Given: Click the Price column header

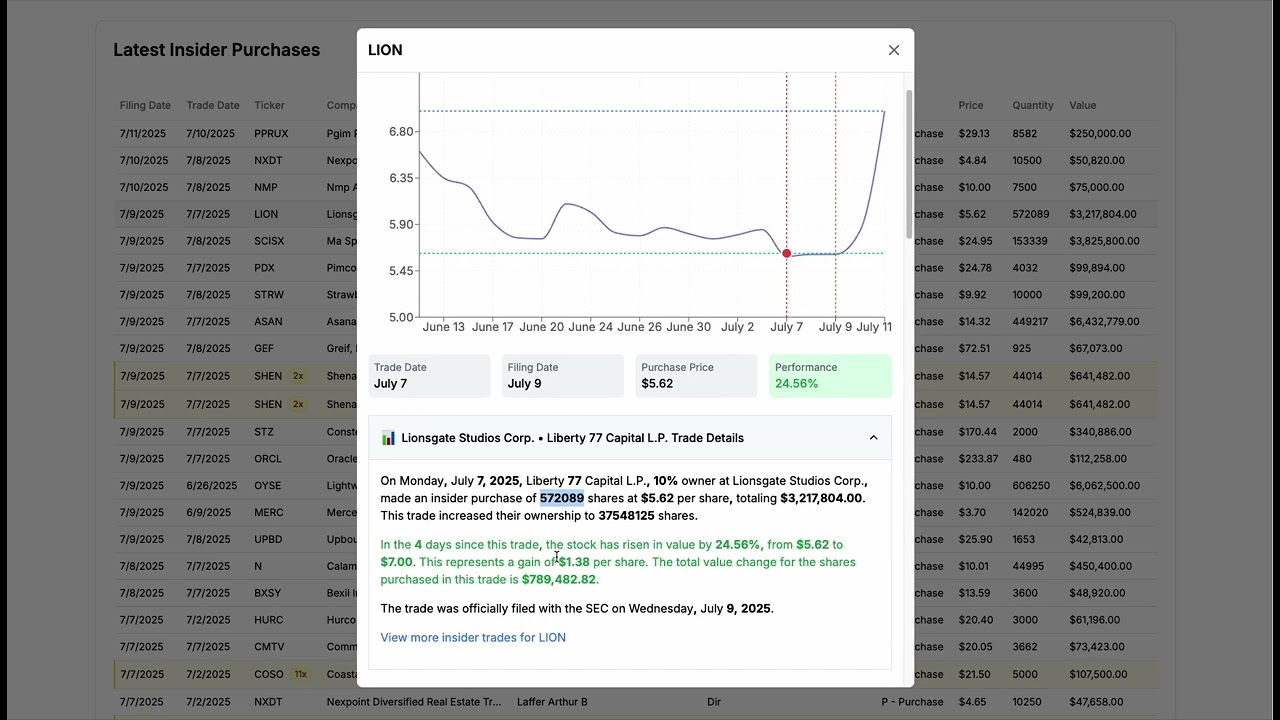Looking at the screenshot, I should (970, 105).
